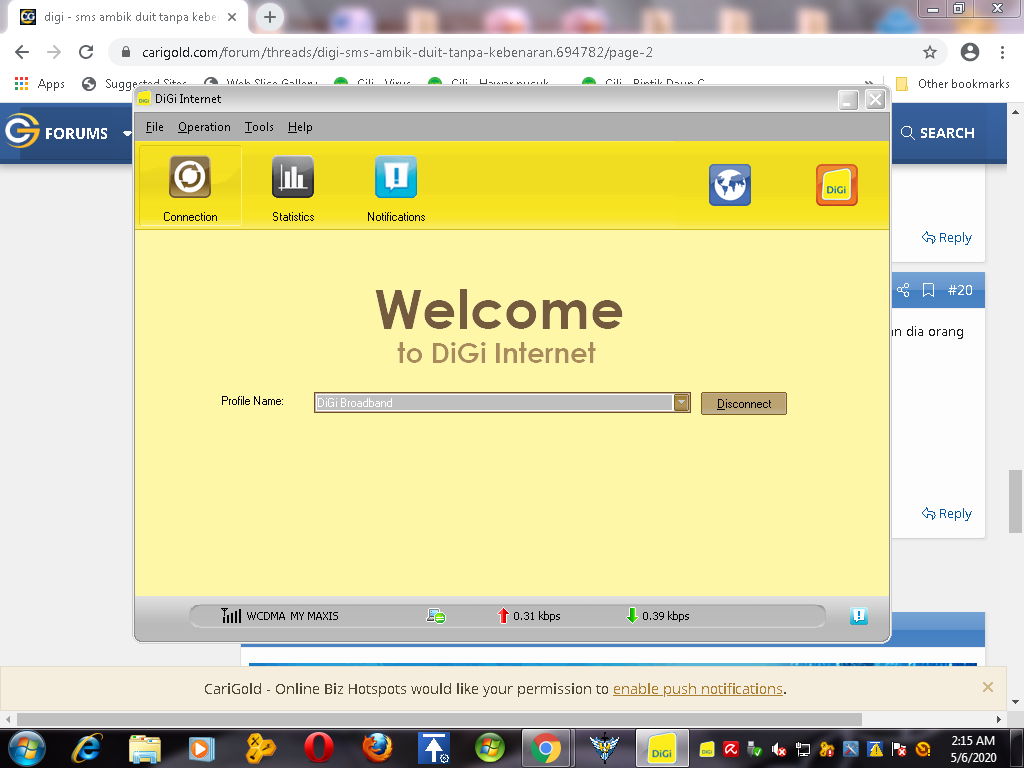Click the DiGi taskbar button
The height and width of the screenshot is (768, 1024).
(662, 748)
